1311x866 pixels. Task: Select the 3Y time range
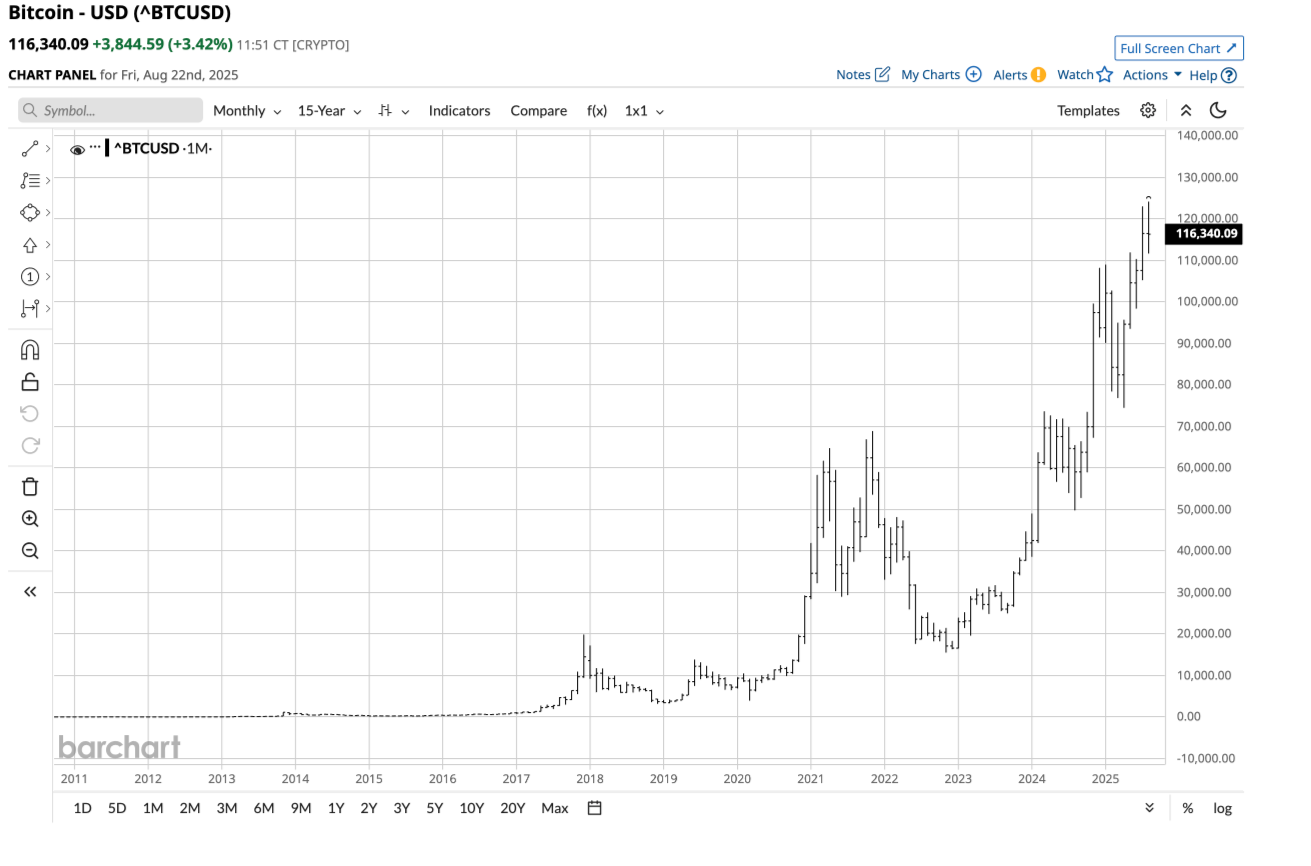coord(402,808)
